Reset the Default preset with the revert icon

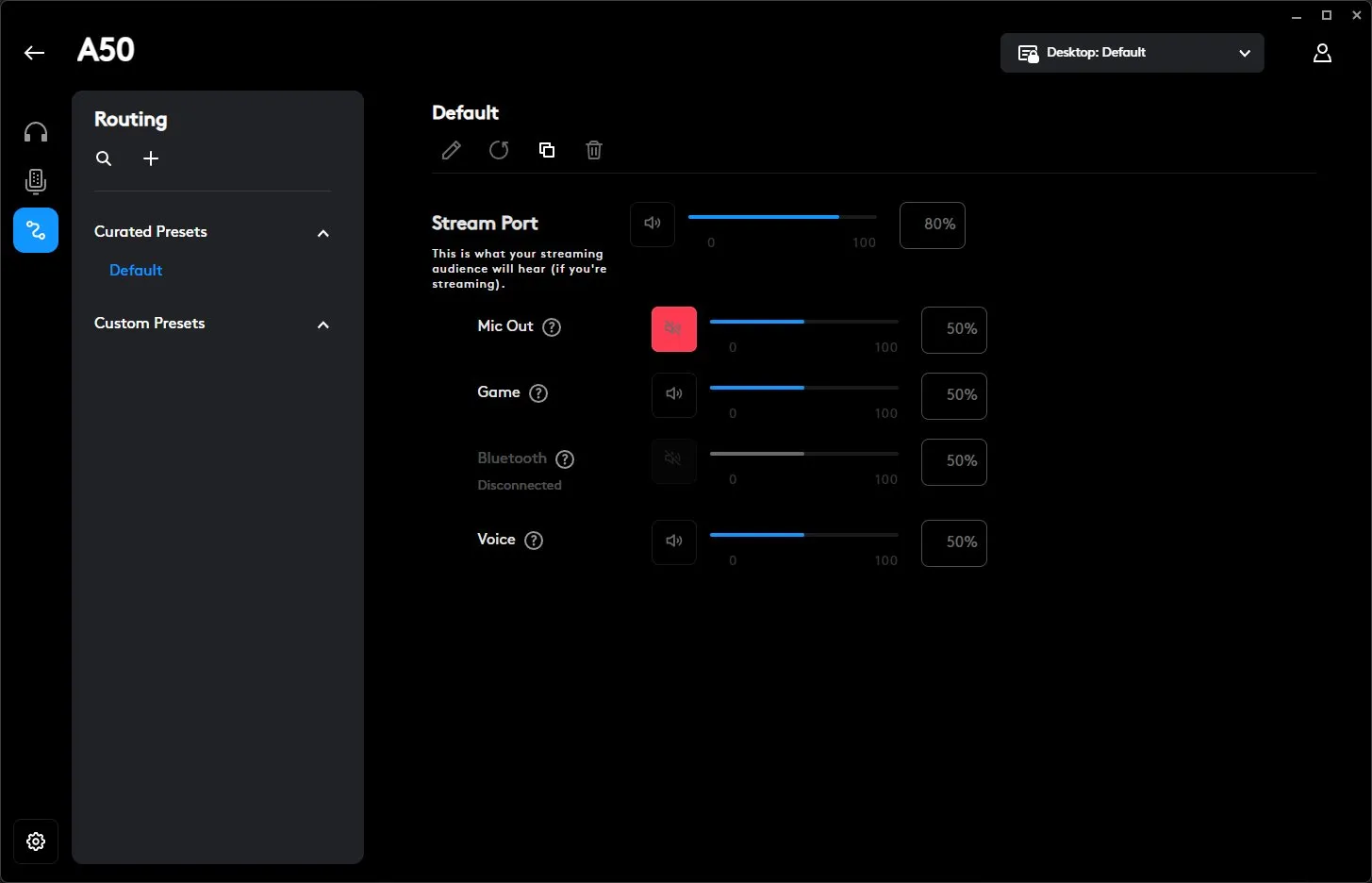(x=499, y=150)
